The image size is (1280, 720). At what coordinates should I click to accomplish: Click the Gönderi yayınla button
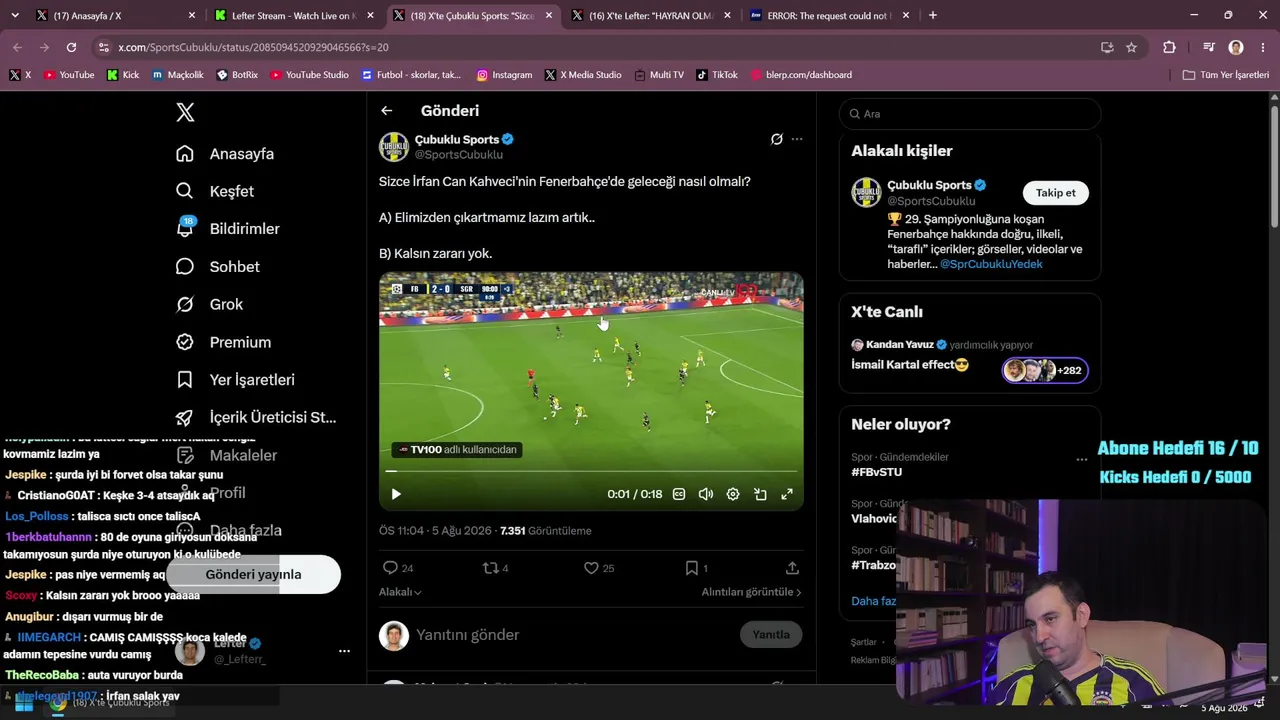[253, 575]
